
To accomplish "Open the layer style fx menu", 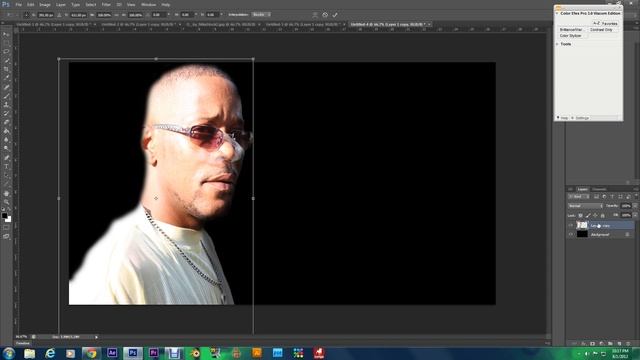I will [x=583, y=344].
